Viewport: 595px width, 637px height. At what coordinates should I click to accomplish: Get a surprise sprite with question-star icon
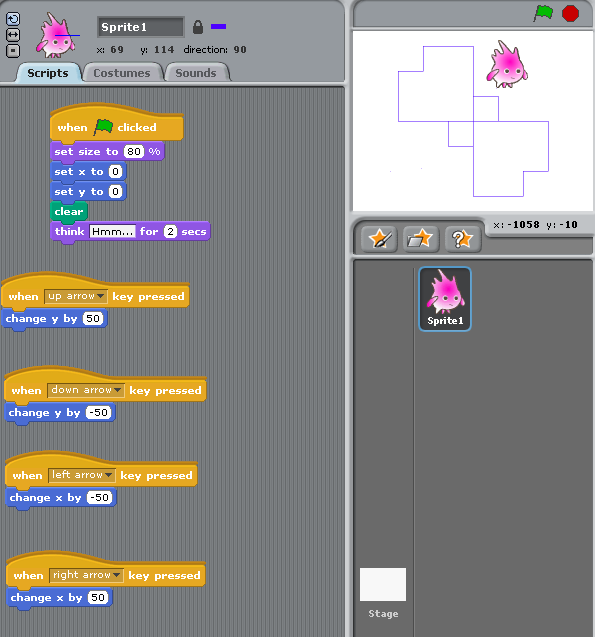coord(463,239)
